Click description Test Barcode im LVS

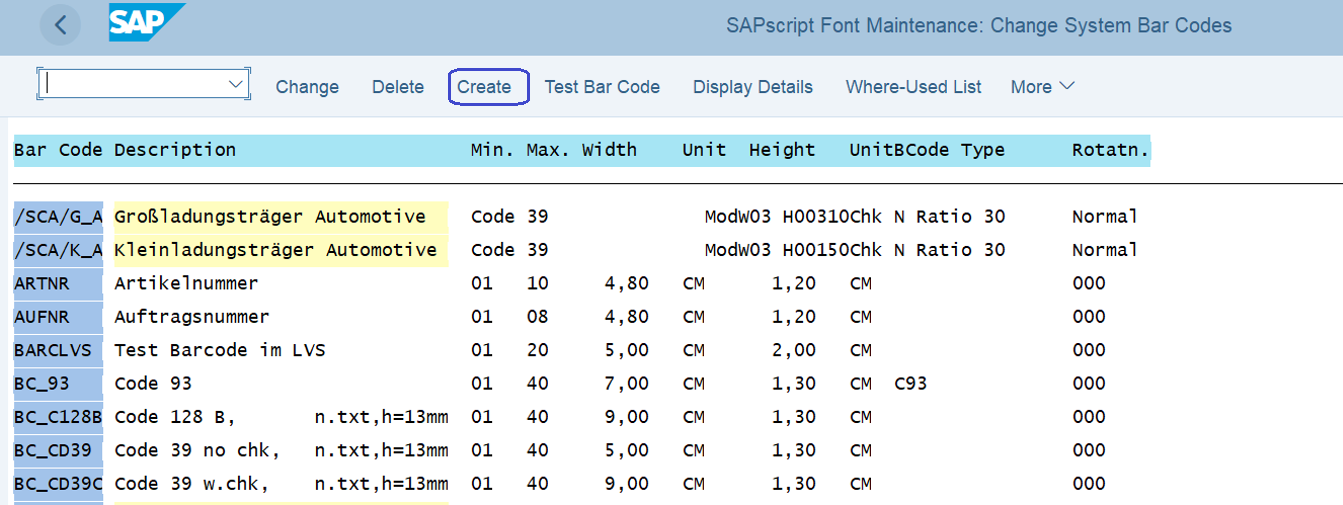click(220, 350)
